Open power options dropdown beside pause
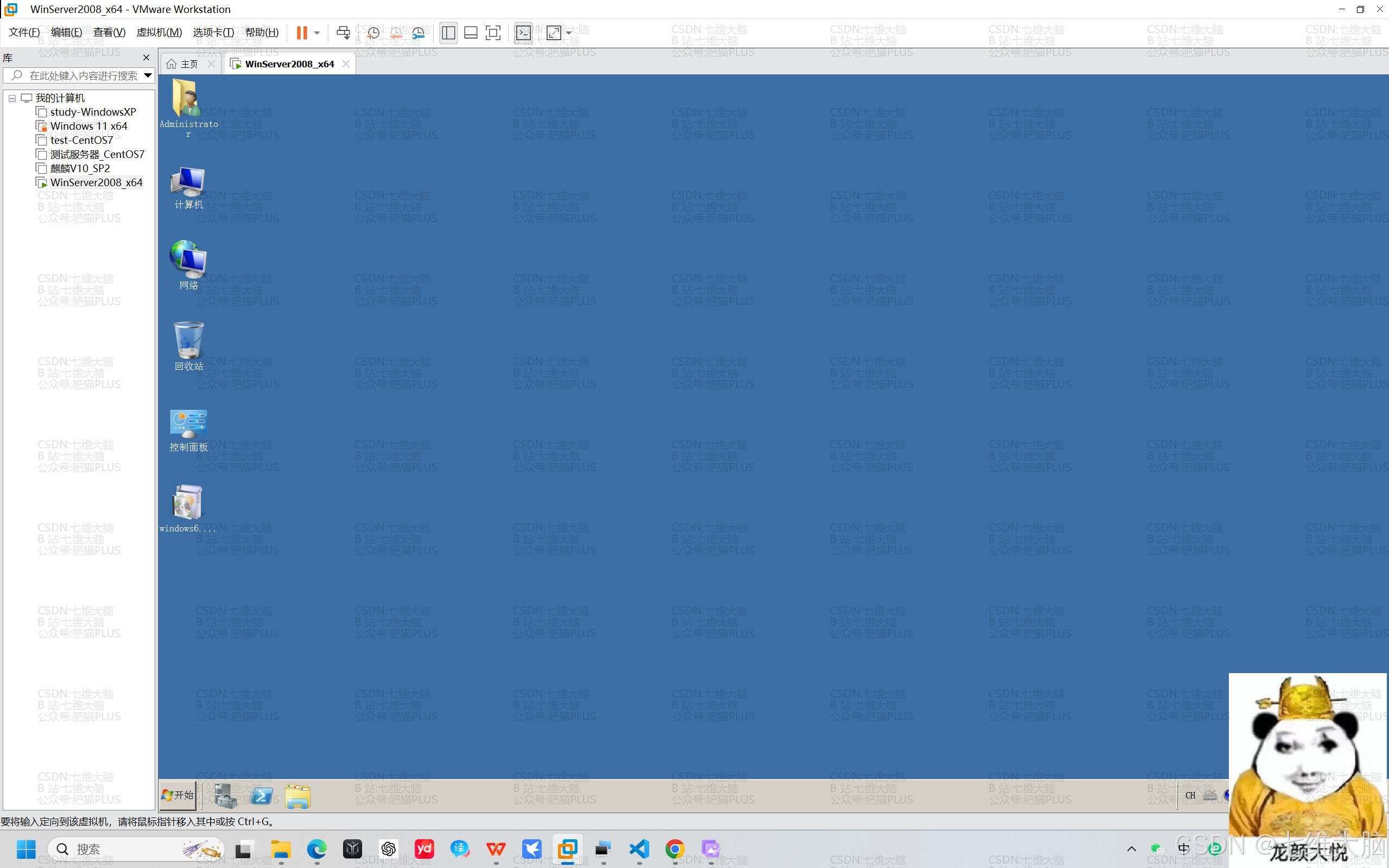The height and width of the screenshot is (868, 1389). (x=317, y=33)
